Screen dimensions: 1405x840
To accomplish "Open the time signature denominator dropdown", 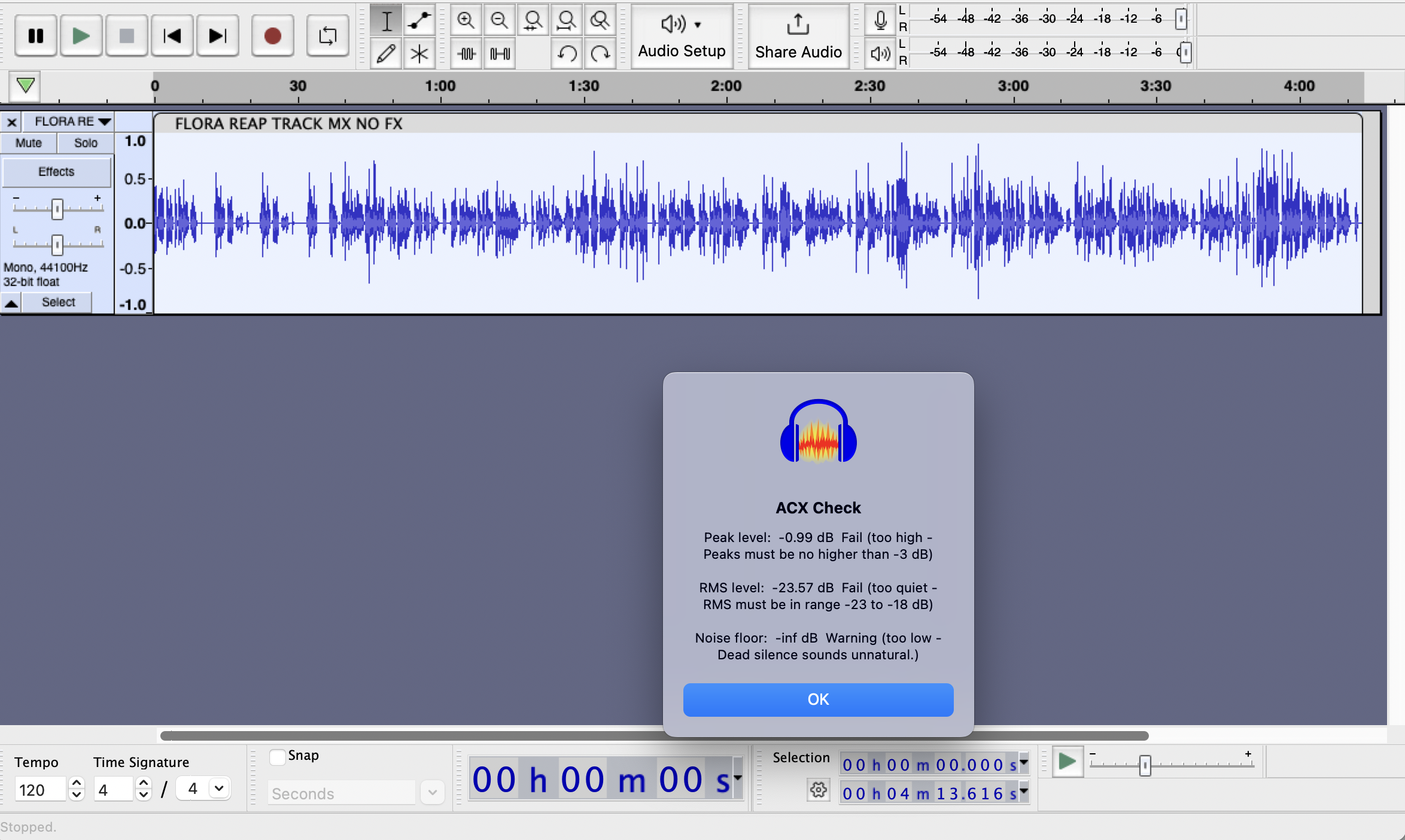I will click(219, 789).
